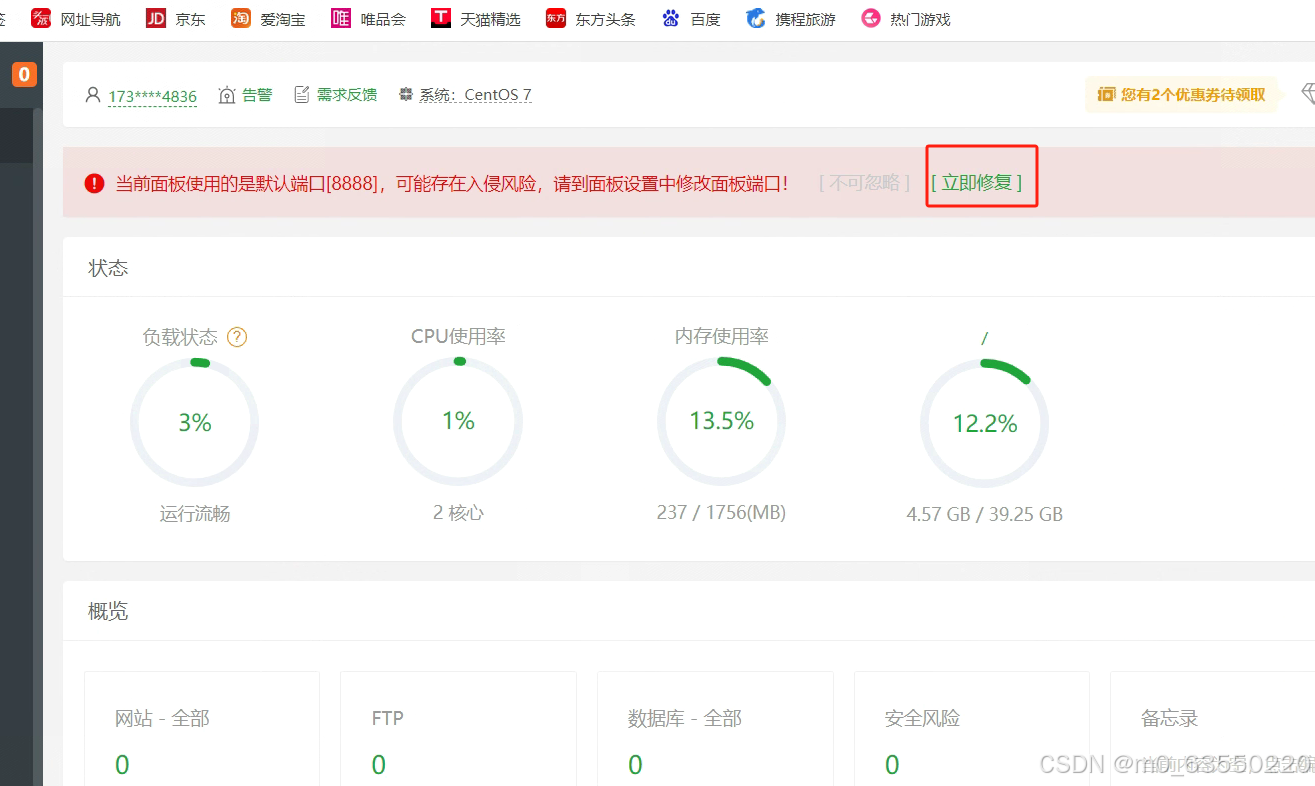Screen dimensions: 1315x786
Task: Click the 173****4836 account link
Action: coord(152,96)
